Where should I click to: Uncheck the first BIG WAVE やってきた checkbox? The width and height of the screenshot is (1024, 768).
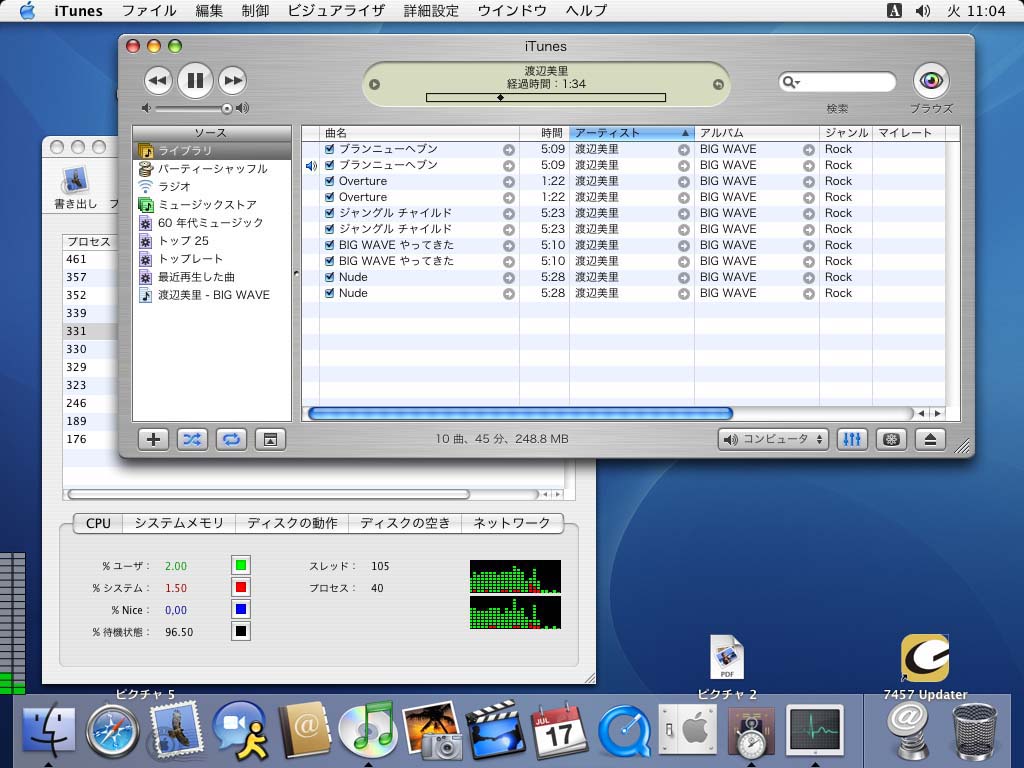click(330, 245)
